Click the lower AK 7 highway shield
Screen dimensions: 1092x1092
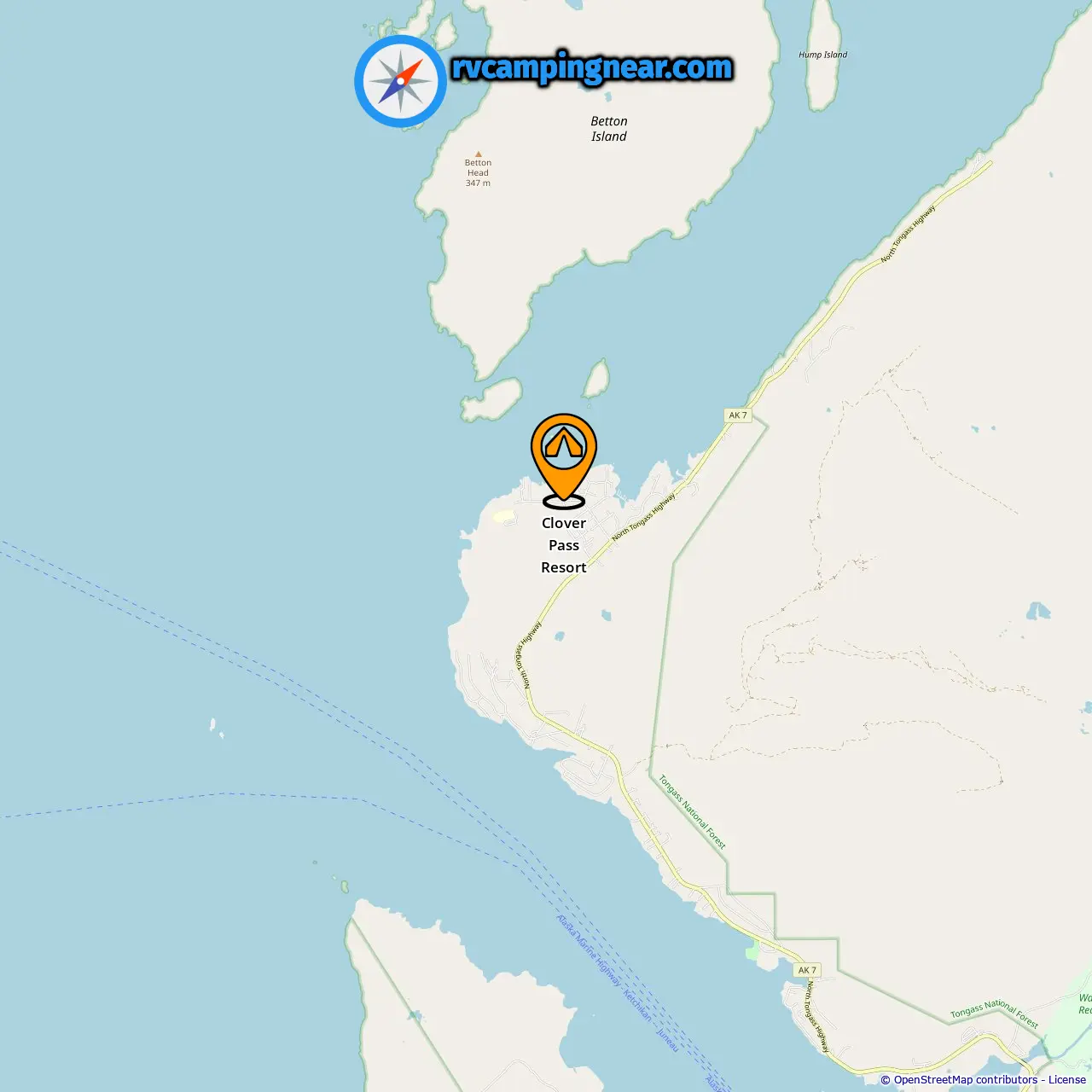[807, 970]
